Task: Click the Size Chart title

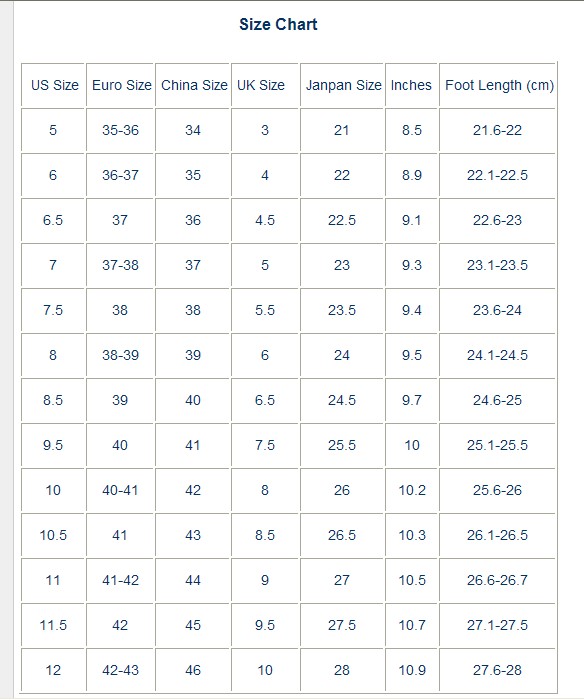Action: click(278, 25)
